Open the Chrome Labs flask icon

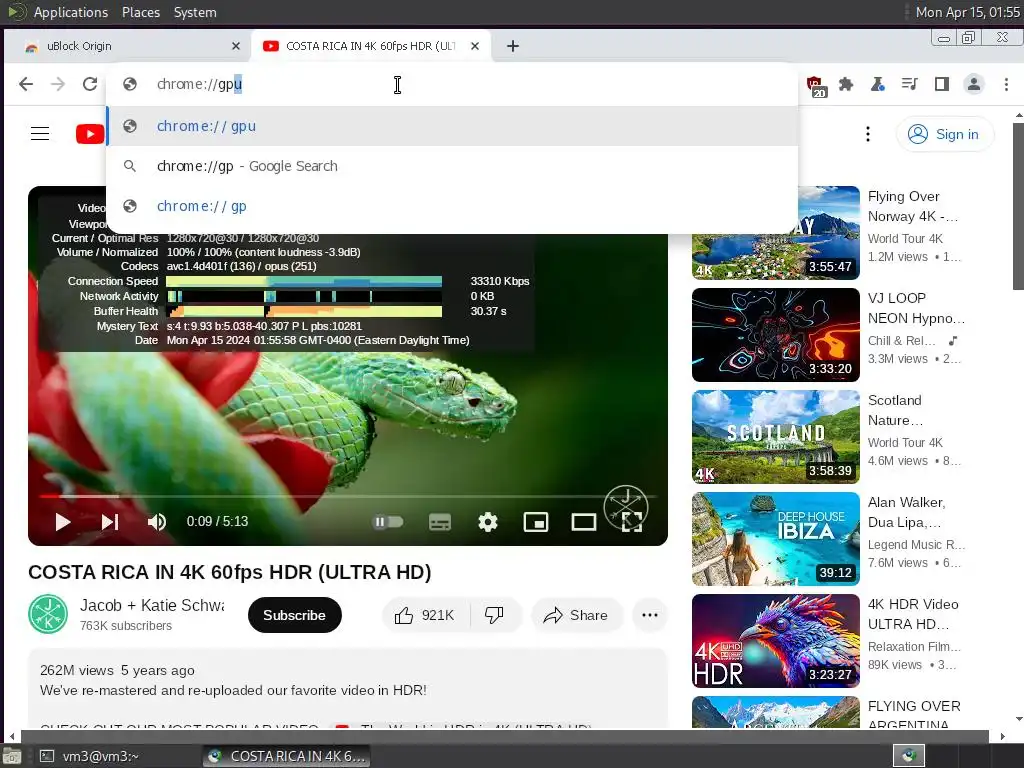[878, 84]
